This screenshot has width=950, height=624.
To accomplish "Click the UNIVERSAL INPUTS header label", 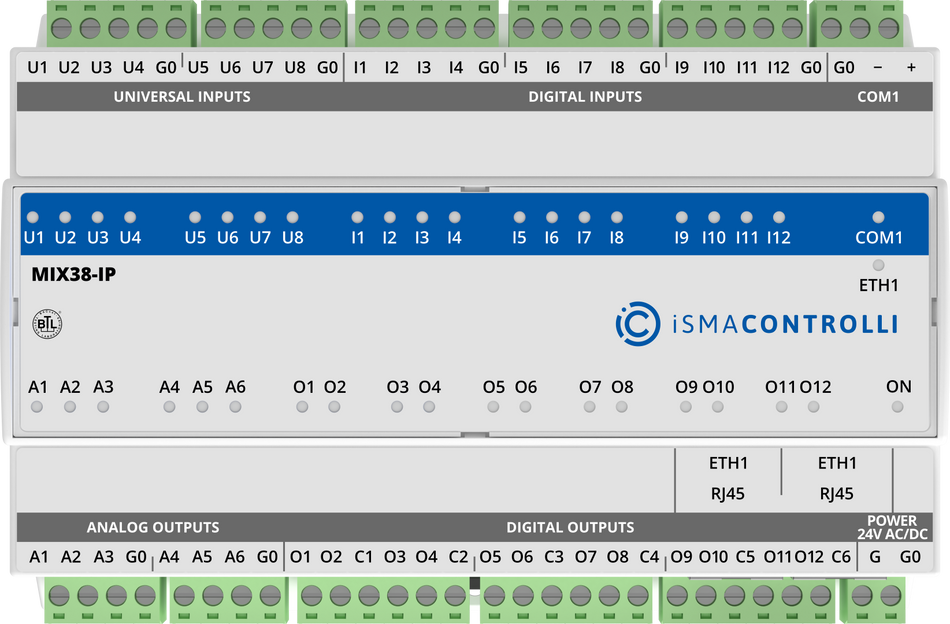I will [182, 97].
